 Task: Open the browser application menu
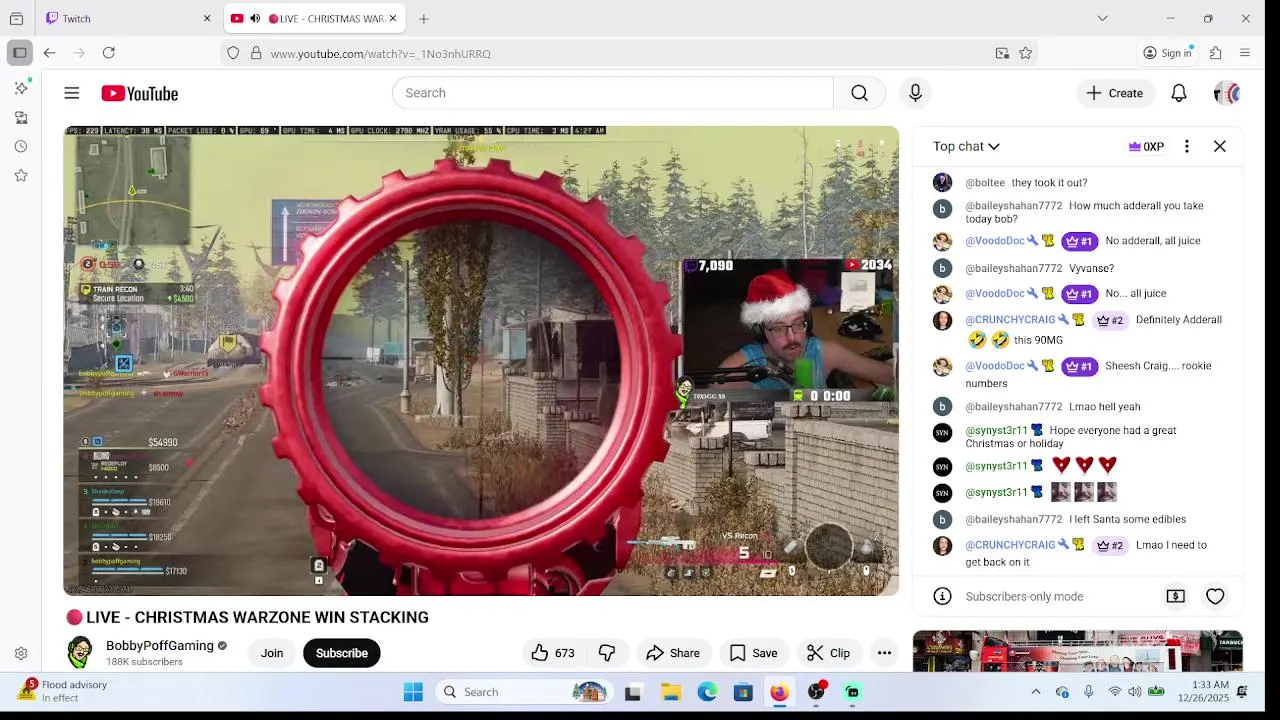1245,53
